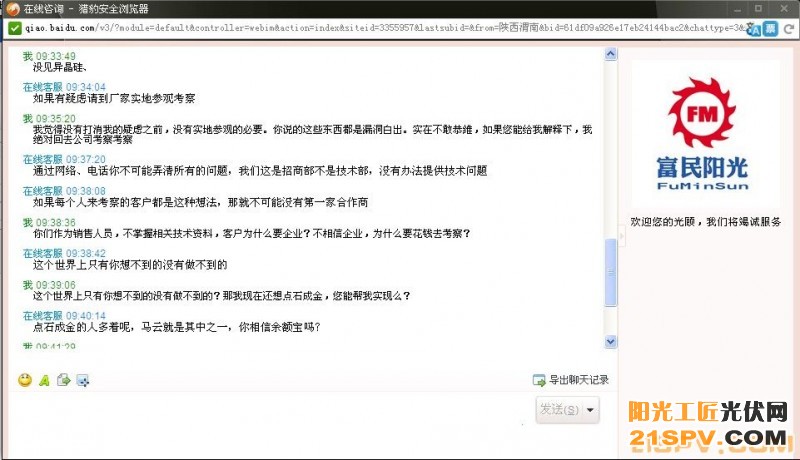
Task: Click the send file icon
Action: pyautogui.click(x=64, y=380)
